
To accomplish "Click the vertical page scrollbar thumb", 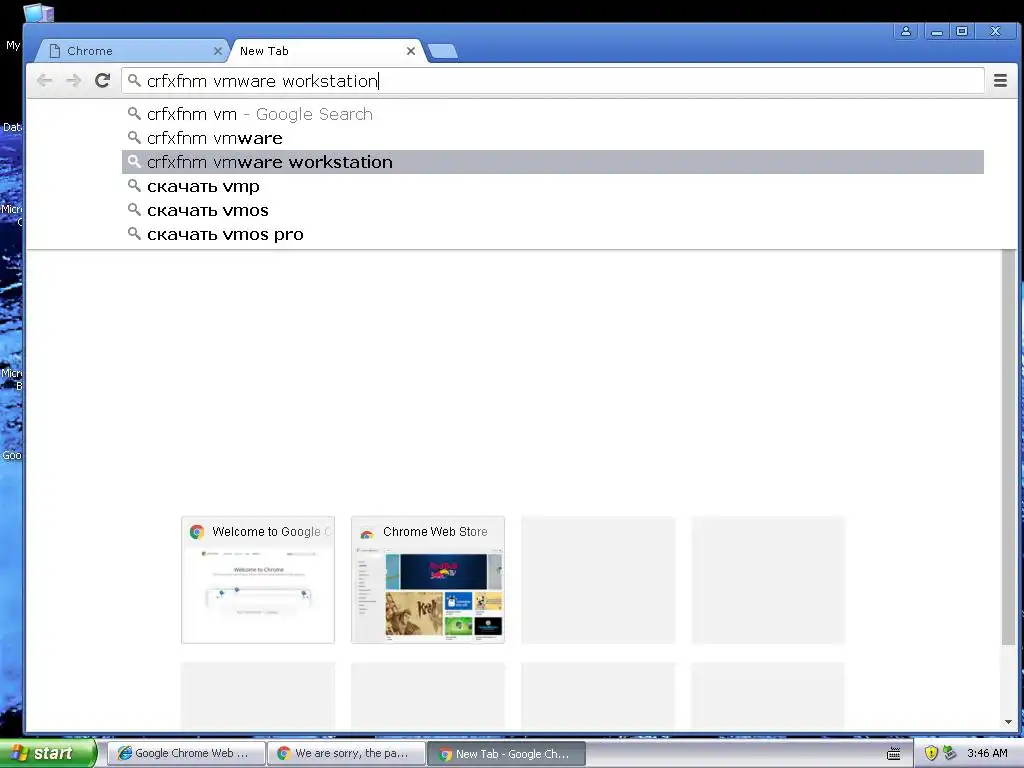I will pyautogui.click(x=1008, y=447).
